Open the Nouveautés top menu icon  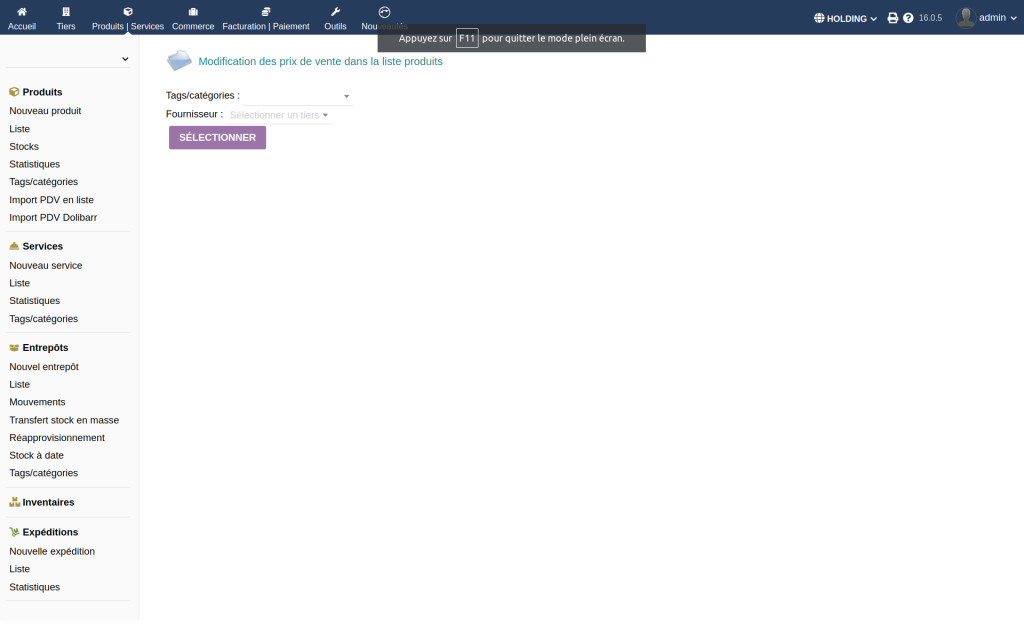[385, 12]
